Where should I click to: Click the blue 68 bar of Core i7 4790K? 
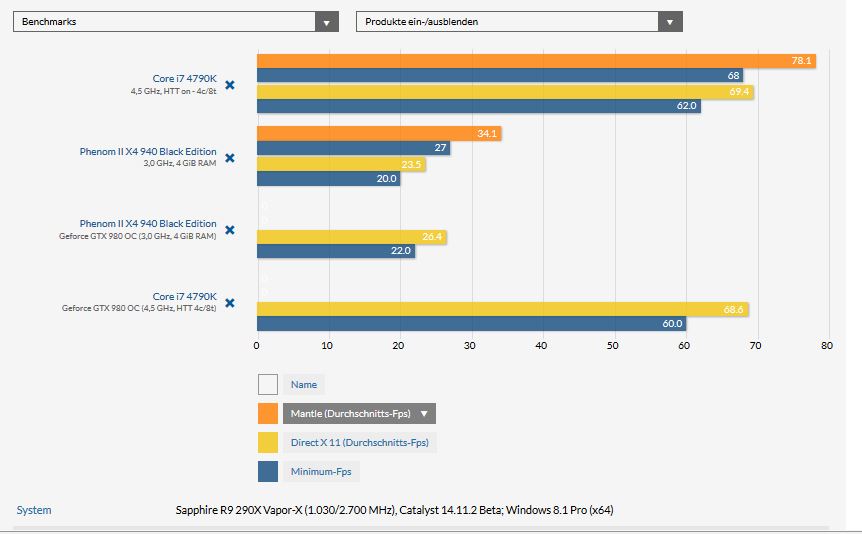click(x=500, y=75)
